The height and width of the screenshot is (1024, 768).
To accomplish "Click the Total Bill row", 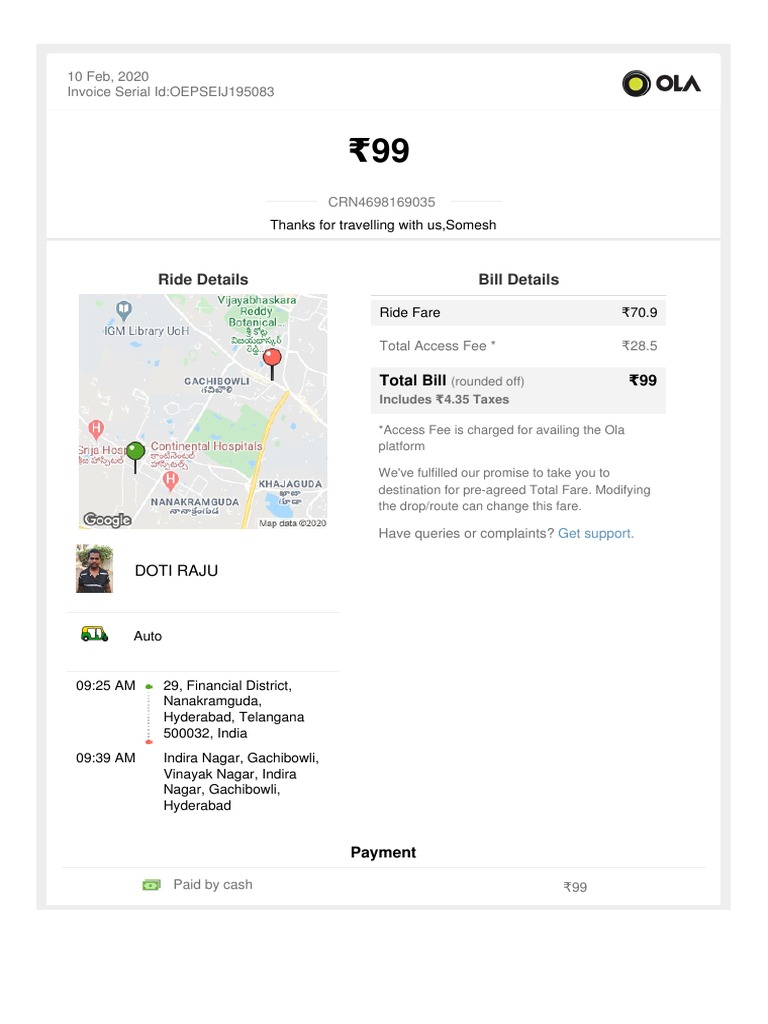I will (517, 388).
